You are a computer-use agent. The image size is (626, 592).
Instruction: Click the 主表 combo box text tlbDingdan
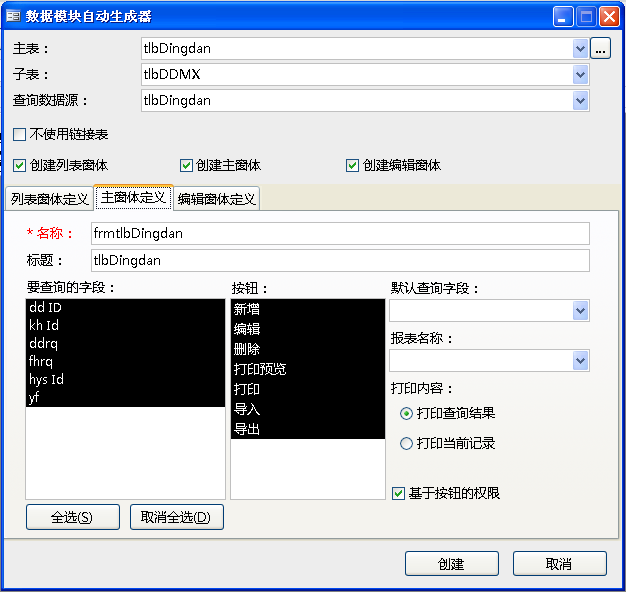pyautogui.click(x=177, y=49)
